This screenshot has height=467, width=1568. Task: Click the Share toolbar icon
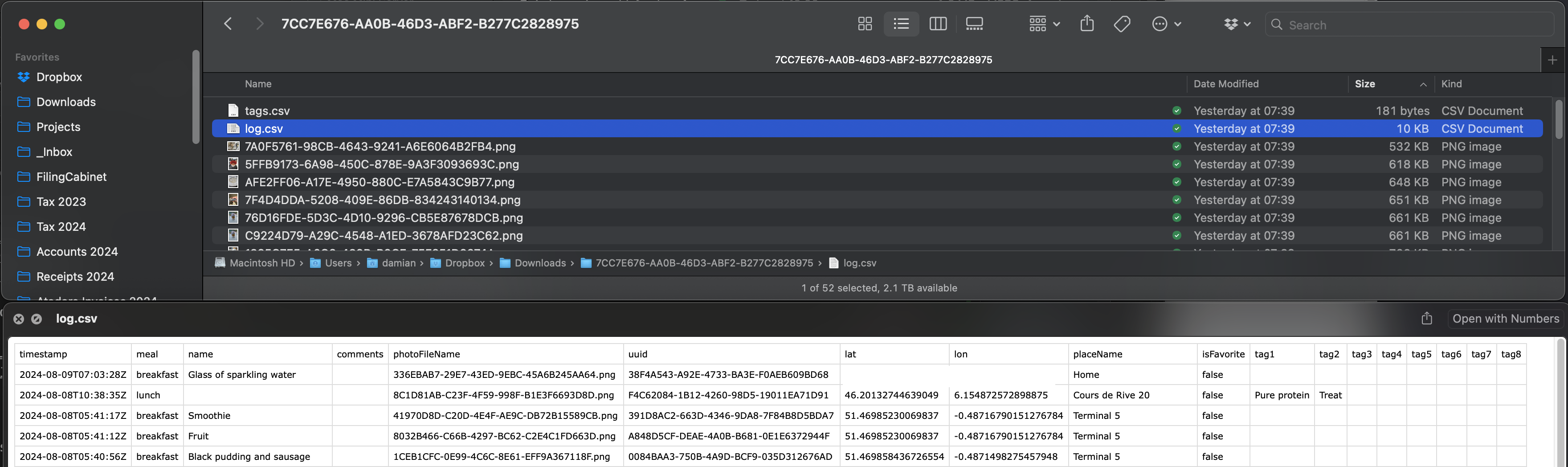pos(1086,25)
